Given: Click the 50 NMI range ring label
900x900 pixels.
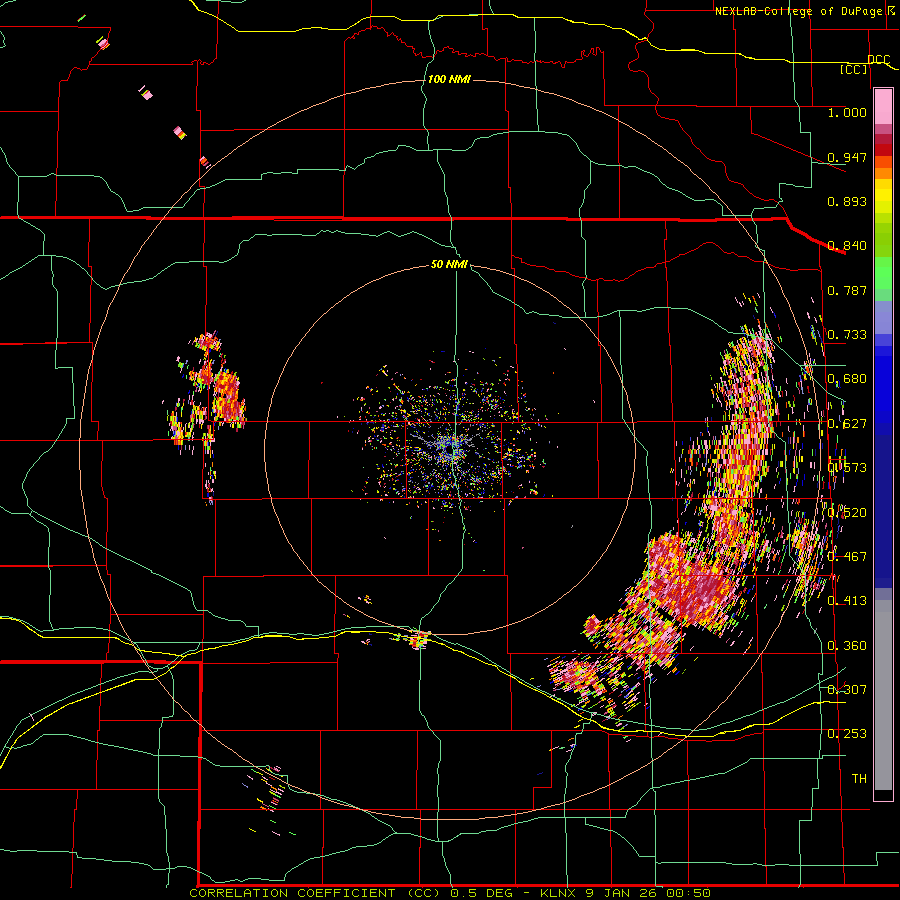Looking at the screenshot, I should pos(449,264).
